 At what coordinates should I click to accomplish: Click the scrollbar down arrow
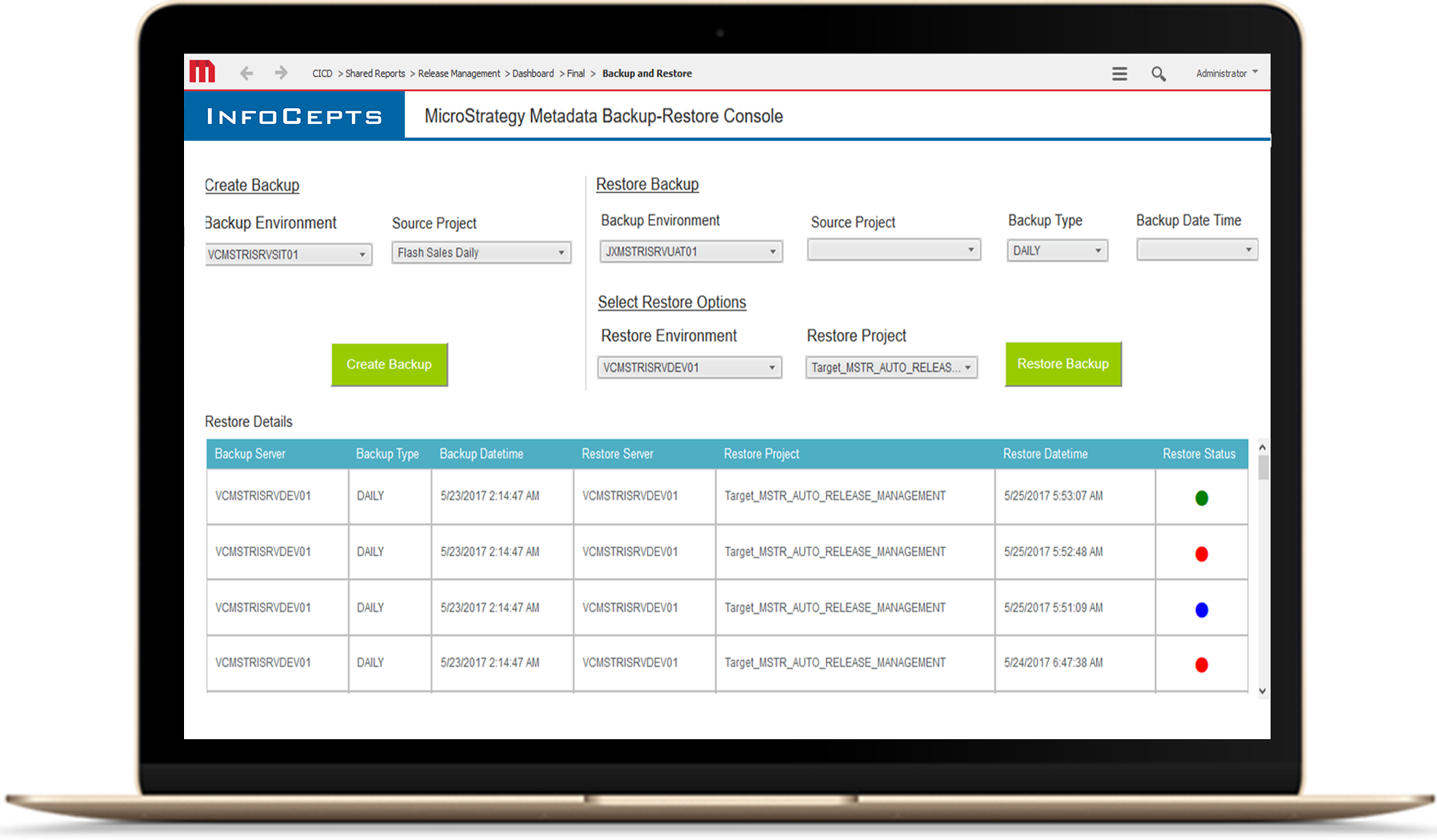(x=1262, y=691)
